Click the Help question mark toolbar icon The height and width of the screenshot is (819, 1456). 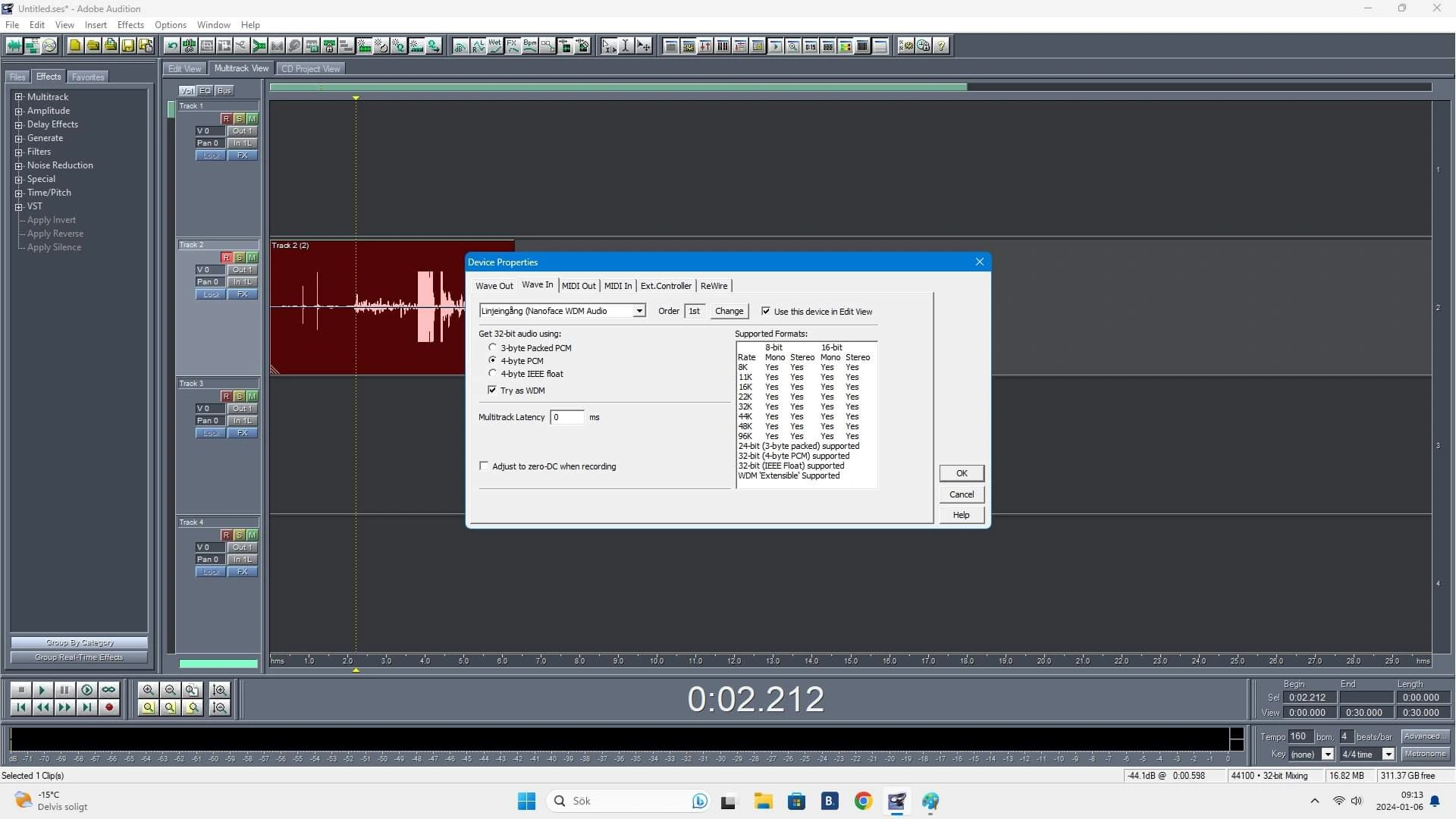pyautogui.click(x=941, y=46)
